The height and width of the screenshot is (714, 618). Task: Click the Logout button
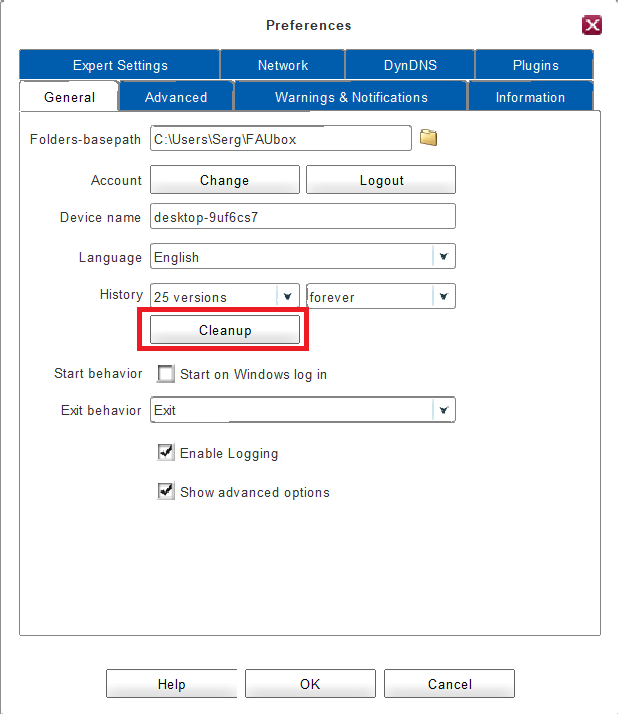381,180
